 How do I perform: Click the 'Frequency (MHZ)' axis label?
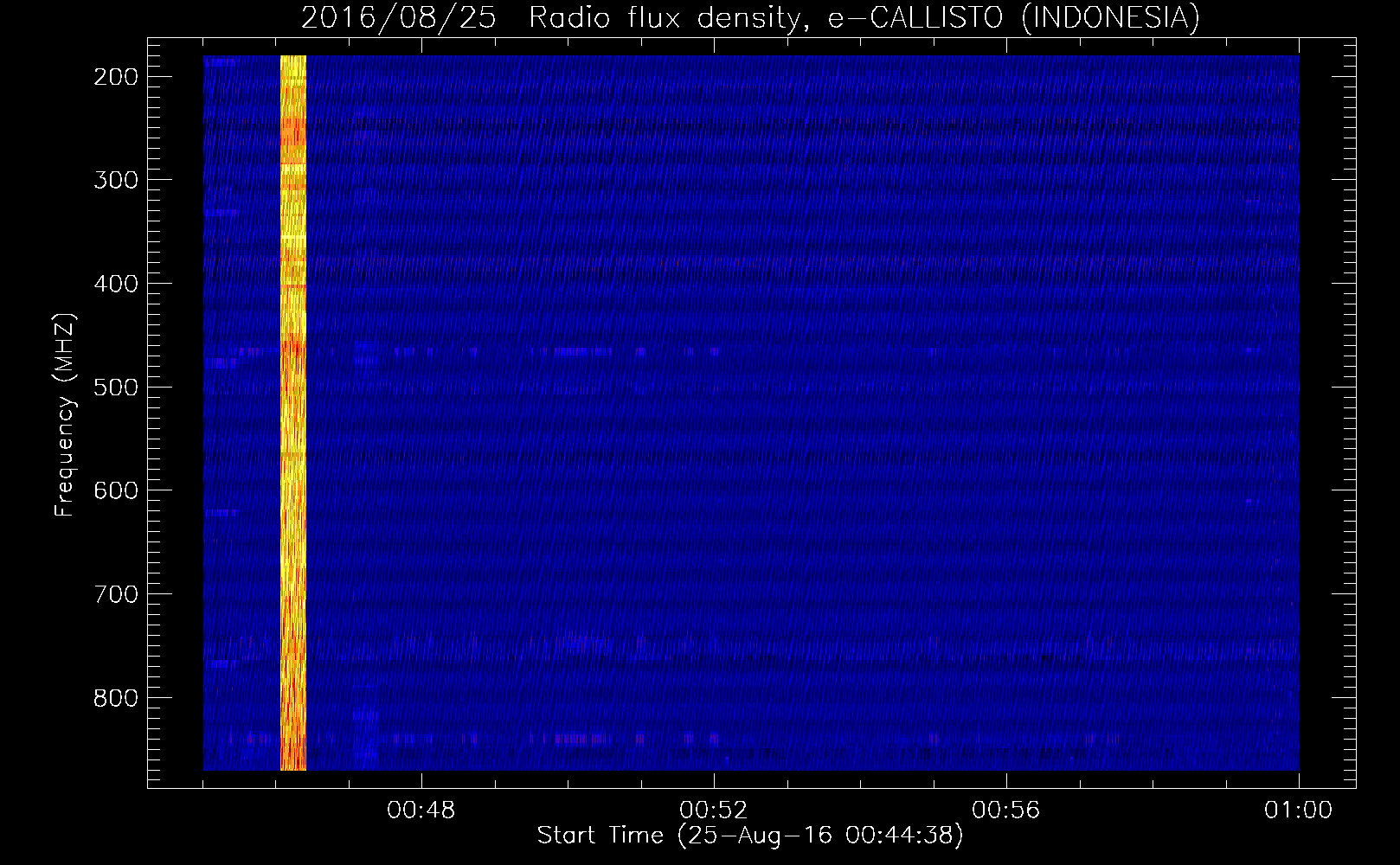point(65,415)
